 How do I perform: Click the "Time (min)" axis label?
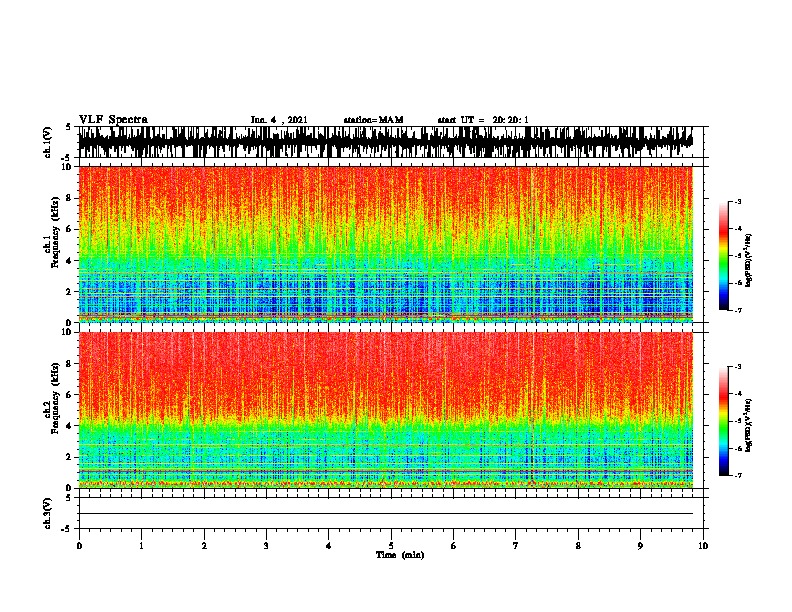400,555
